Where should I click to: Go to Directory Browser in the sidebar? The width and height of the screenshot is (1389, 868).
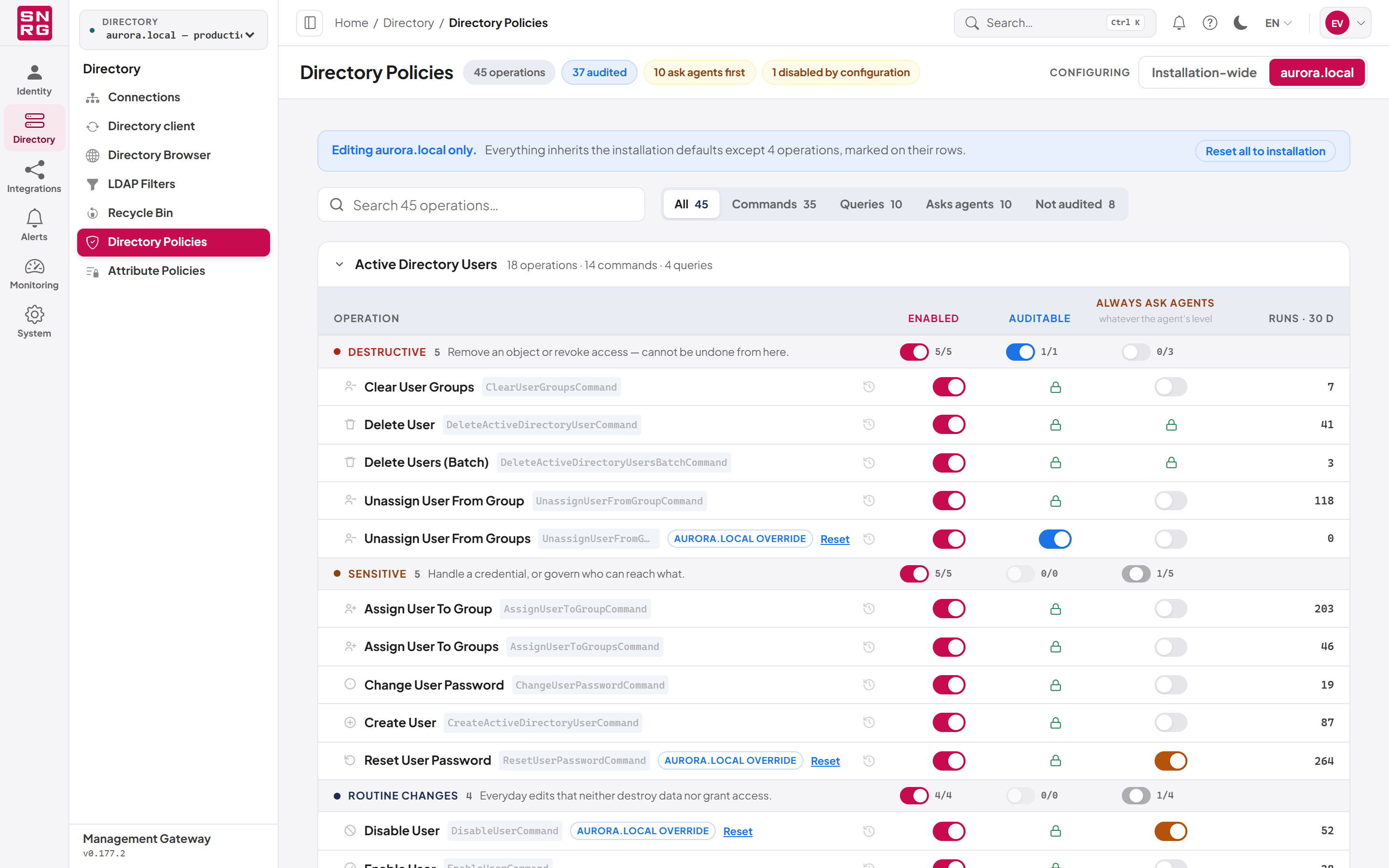[x=173, y=155]
